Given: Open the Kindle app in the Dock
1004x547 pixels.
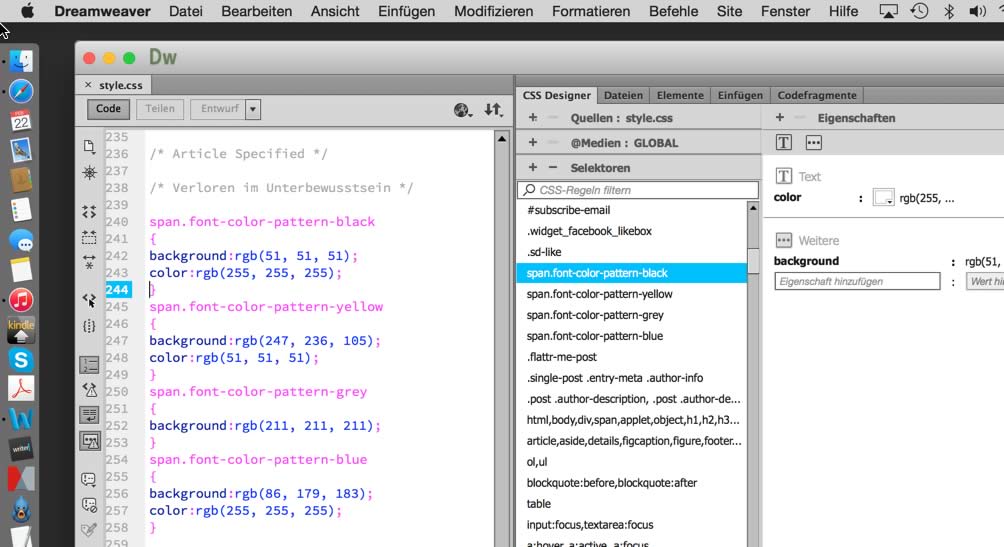Looking at the screenshot, I should [x=21, y=330].
